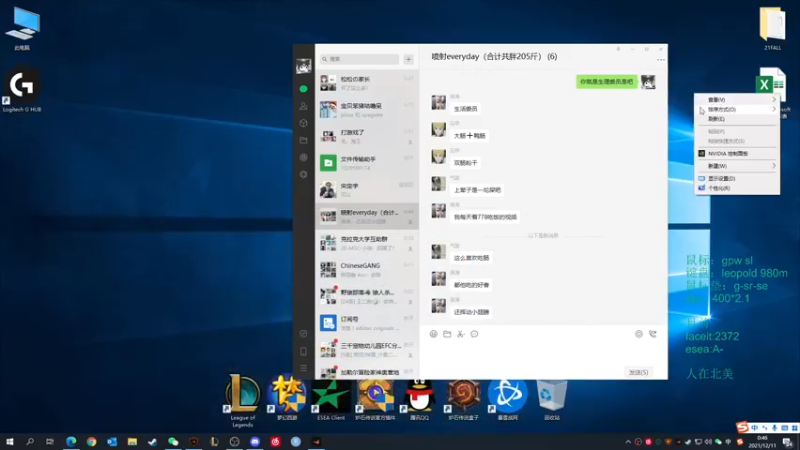
Task: Open chat history bubble icon
Action: [x=474, y=334]
